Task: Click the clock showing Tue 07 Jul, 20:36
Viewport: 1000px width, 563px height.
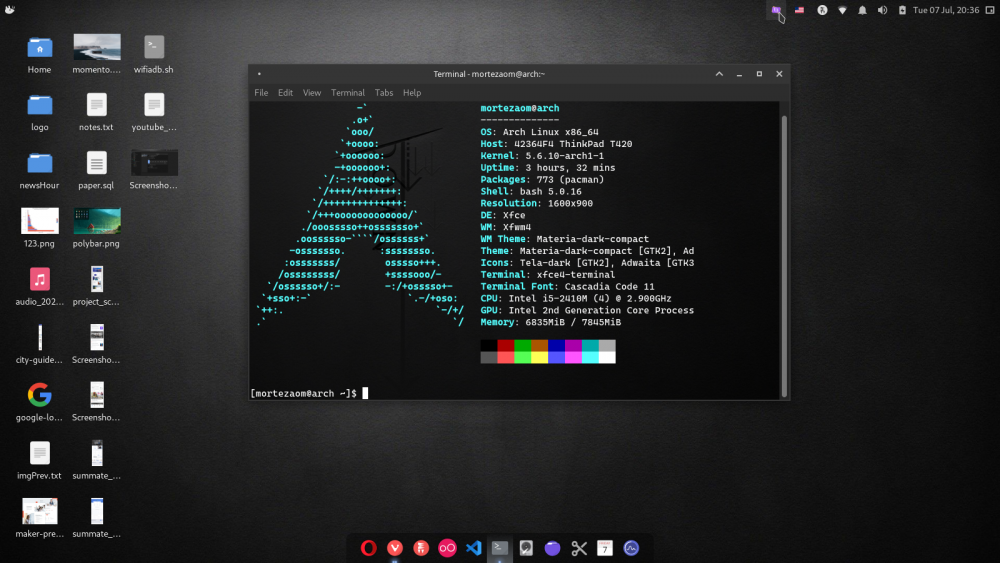Action: pos(946,10)
